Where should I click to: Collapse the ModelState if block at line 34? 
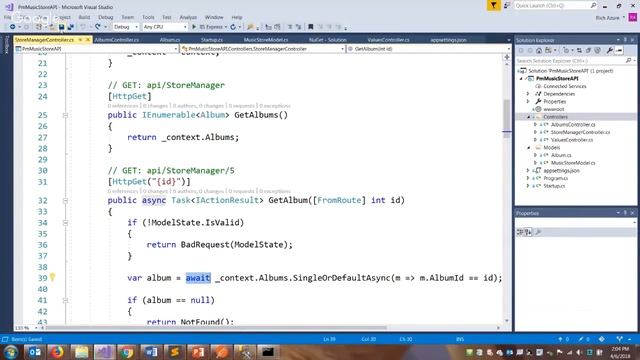[65, 223]
